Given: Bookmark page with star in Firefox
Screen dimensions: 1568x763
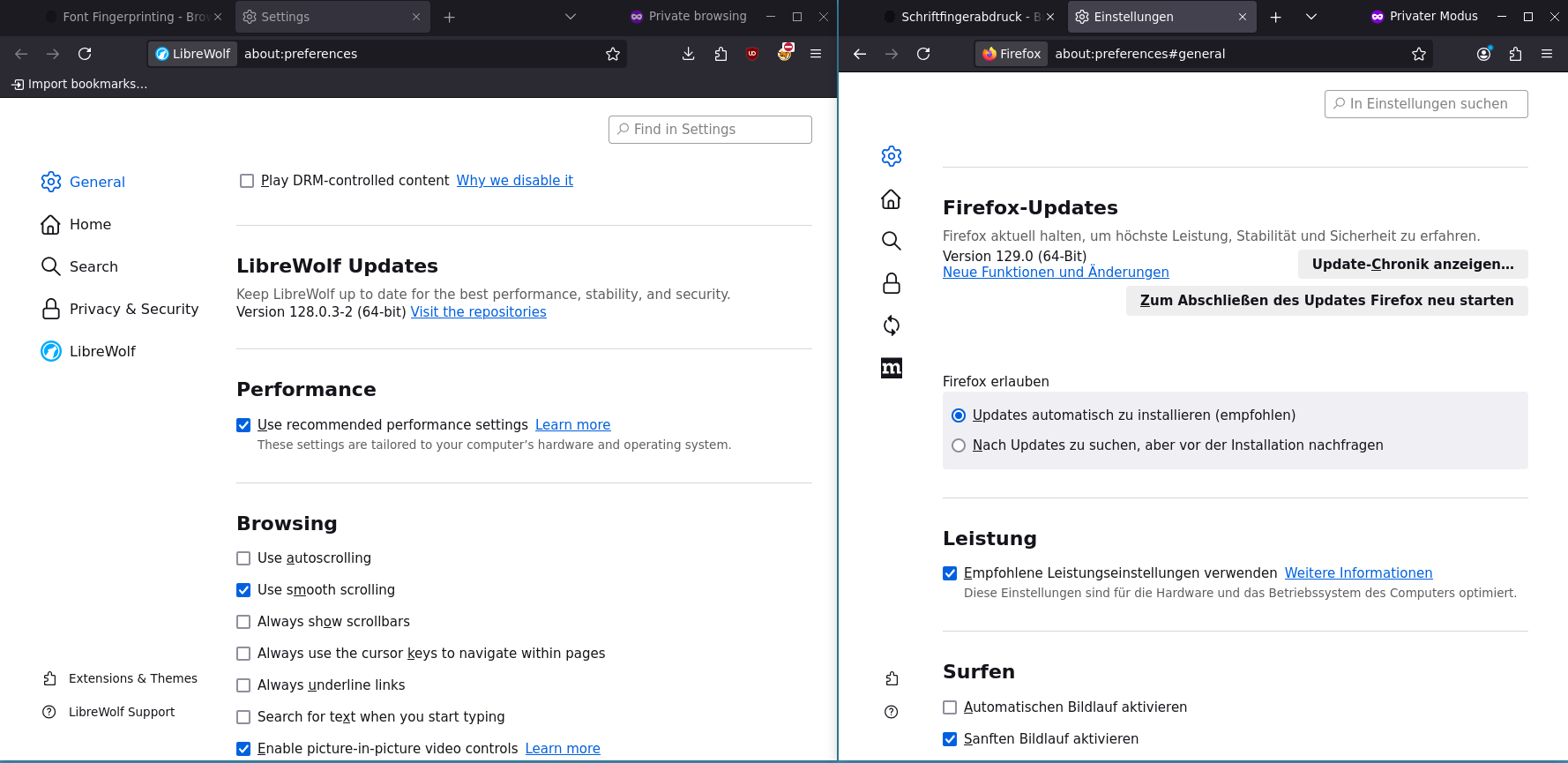Looking at the screenshot, I should pos(1419,54).
